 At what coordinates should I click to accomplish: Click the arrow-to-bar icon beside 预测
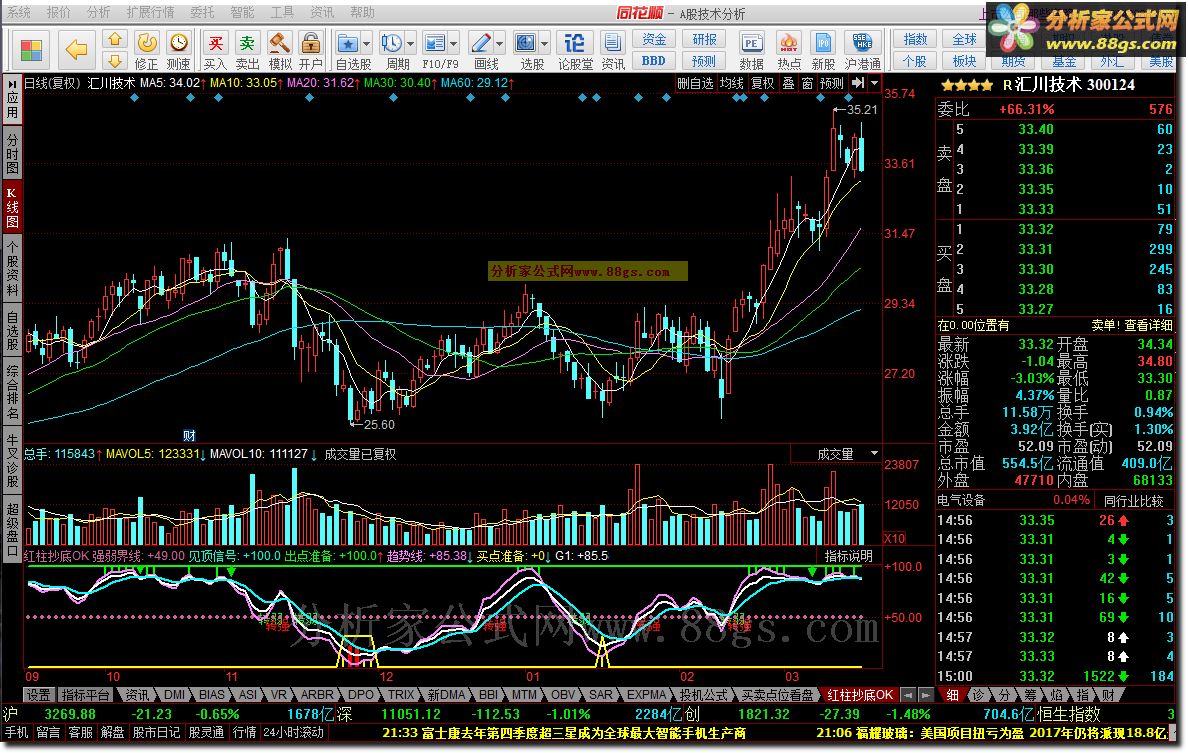click(x=858, y=83)
